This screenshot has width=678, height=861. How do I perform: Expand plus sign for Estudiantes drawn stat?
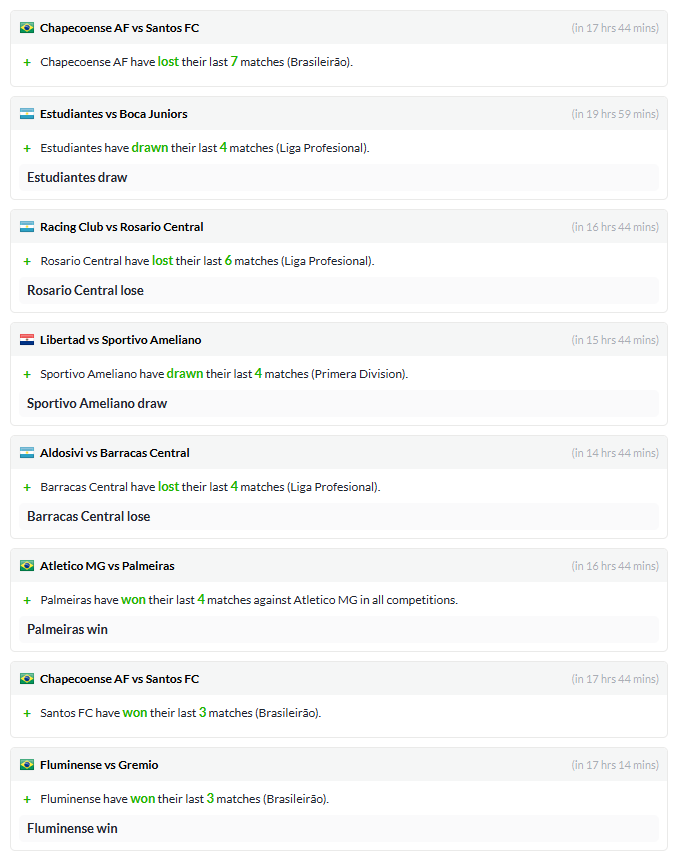point(27,148)
